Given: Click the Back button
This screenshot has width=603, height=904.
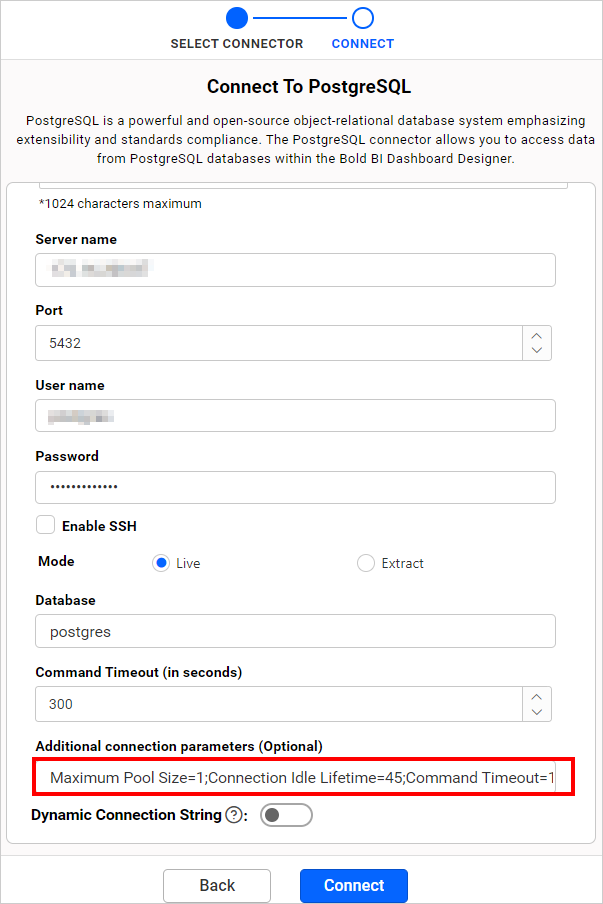Looking at the screenshot, I should click(x=217, y=885).
